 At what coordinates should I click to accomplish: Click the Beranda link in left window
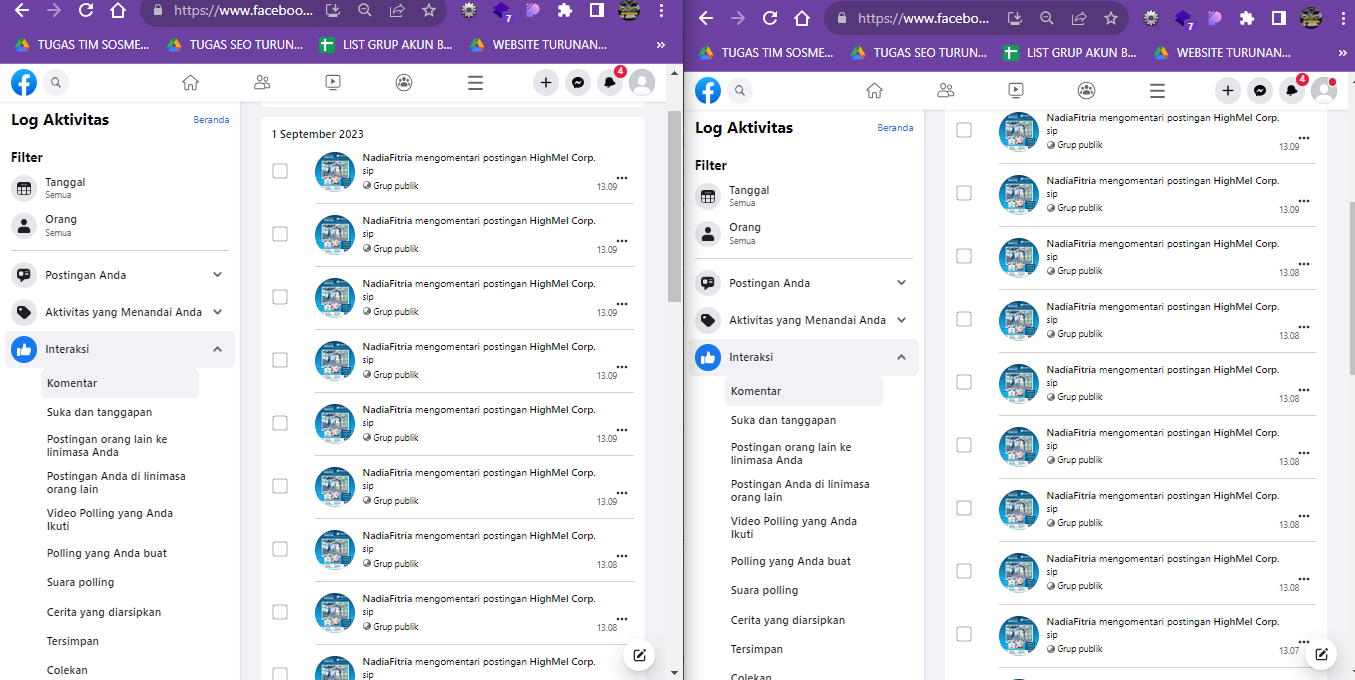tap(211, 120)
